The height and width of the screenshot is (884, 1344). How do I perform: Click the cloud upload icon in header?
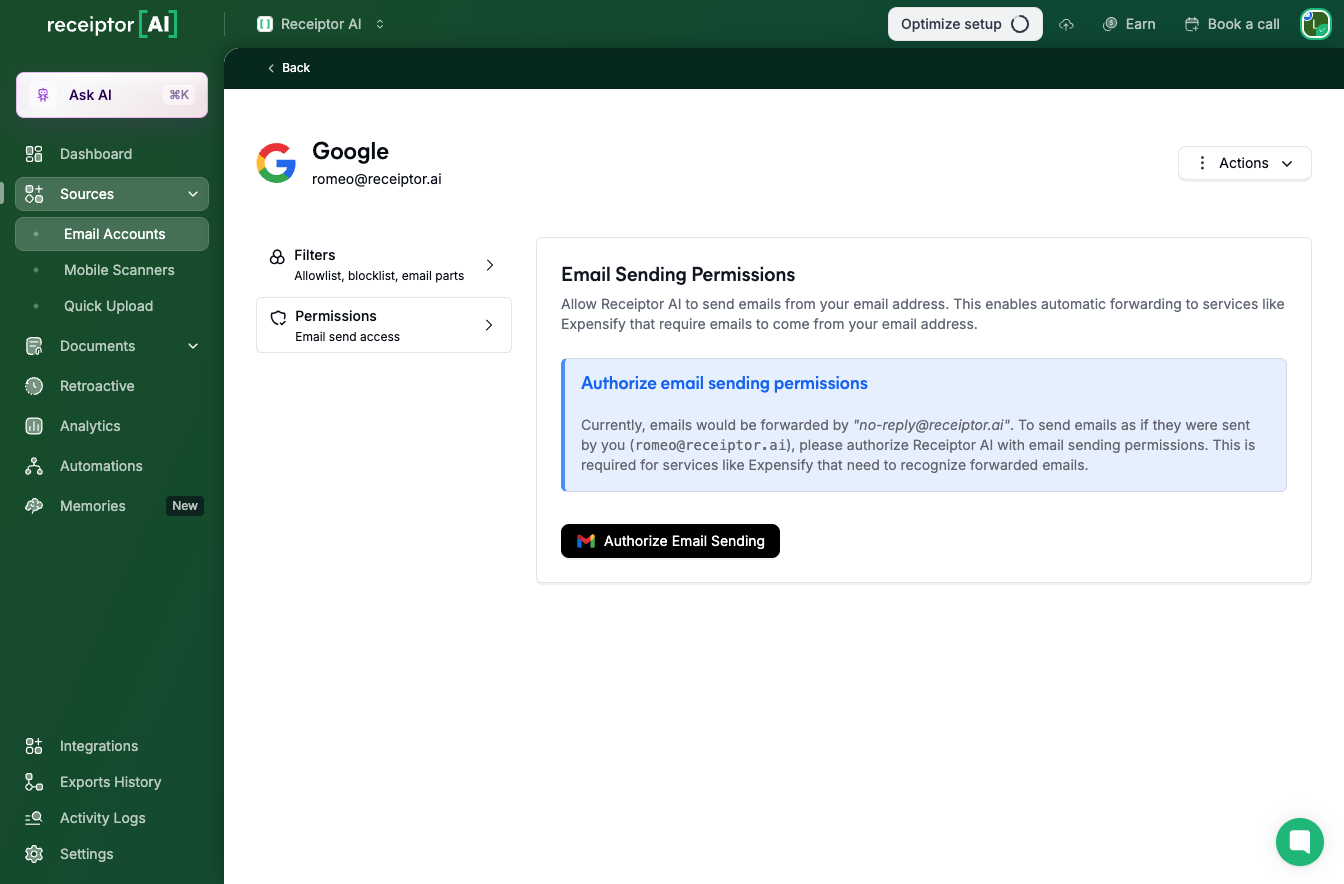pos(1066,24)
